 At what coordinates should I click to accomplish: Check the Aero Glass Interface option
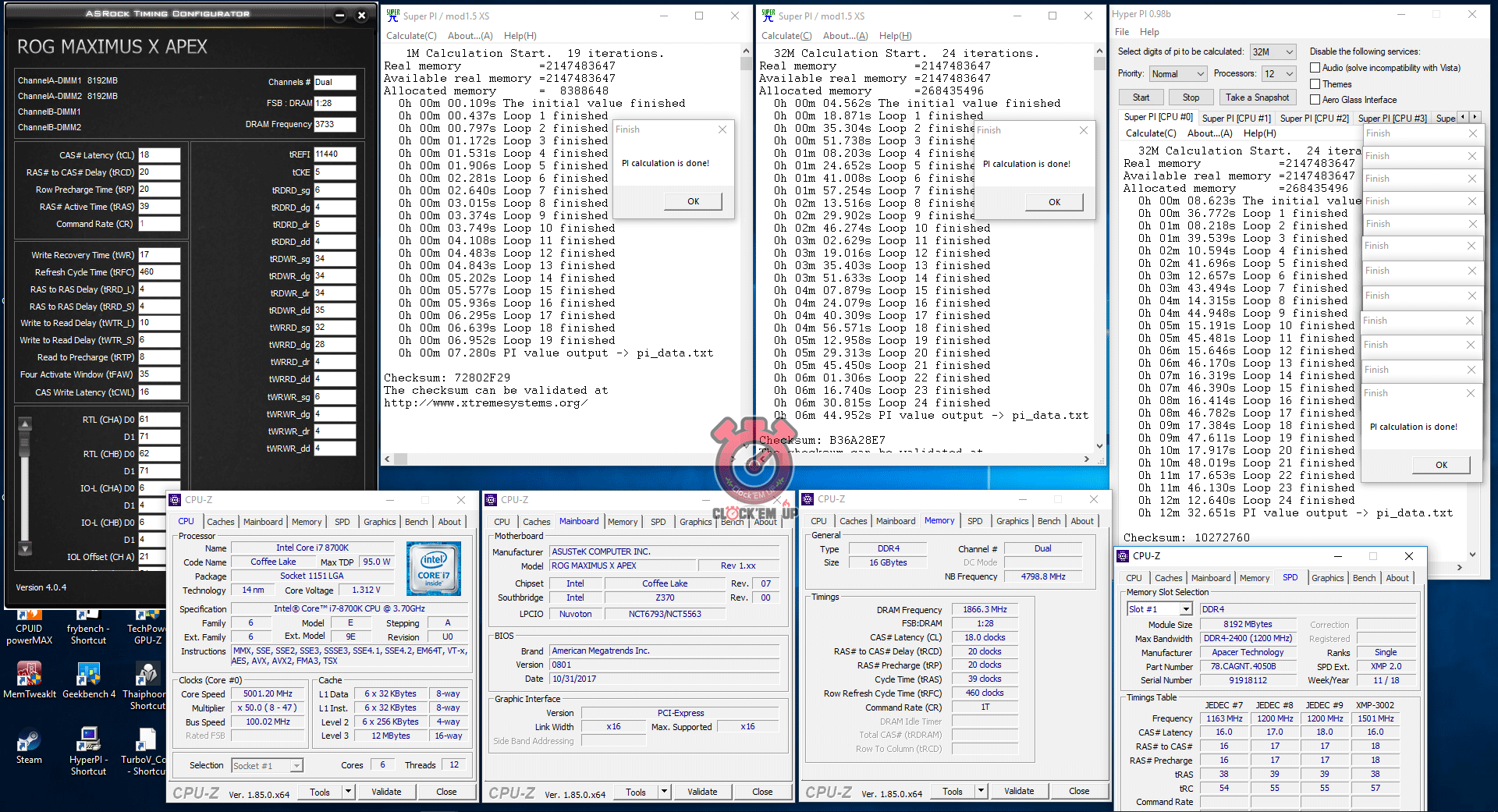pos(1315,100)
